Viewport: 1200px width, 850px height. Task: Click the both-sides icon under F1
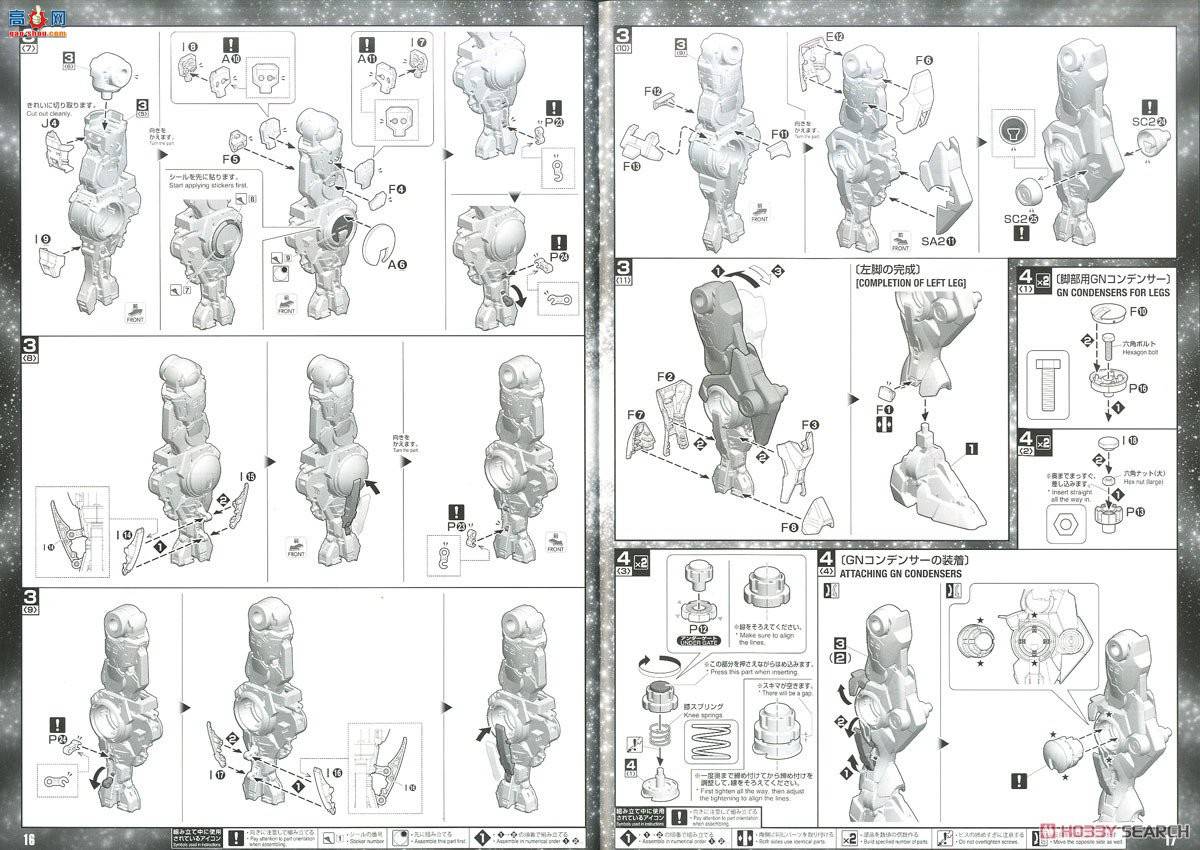[x=884, y=426]
